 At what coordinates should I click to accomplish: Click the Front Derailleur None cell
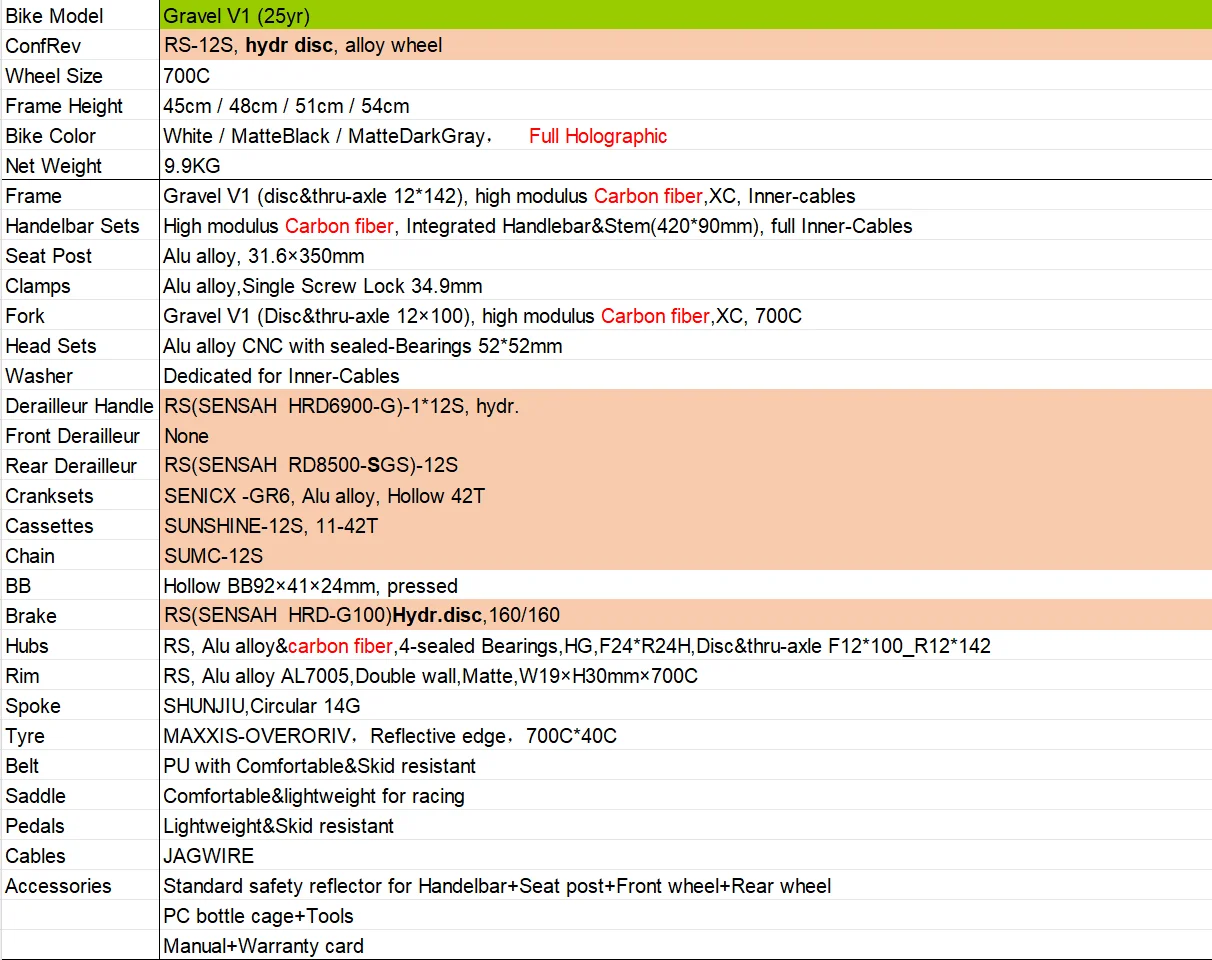(685, 435)
